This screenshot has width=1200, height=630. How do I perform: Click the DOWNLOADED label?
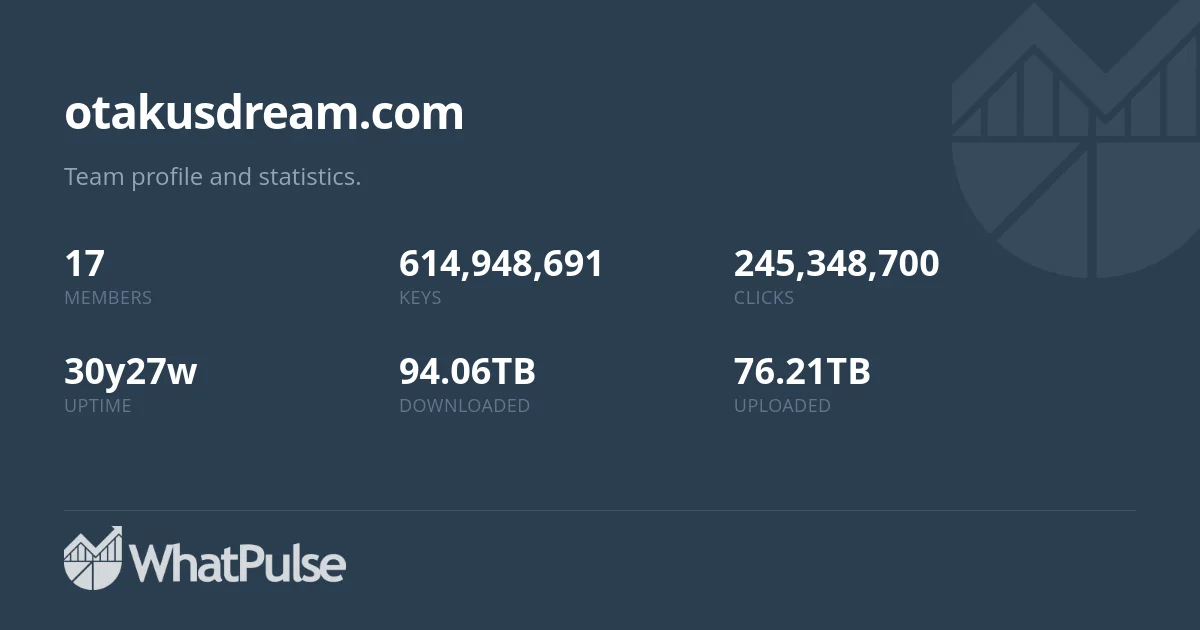pyautogui.click(x=464, y=406)
